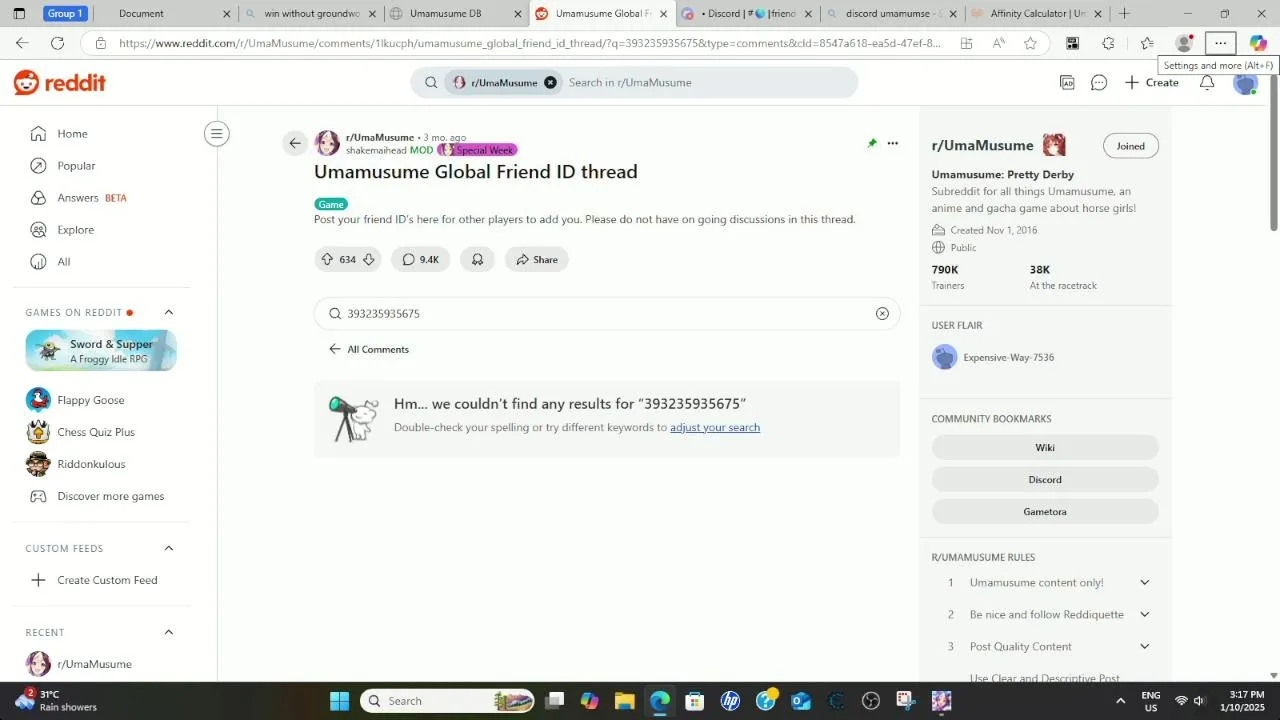Click the Joined button
The width and height of the screenshot is (1280, 720).
point(1131,146)
